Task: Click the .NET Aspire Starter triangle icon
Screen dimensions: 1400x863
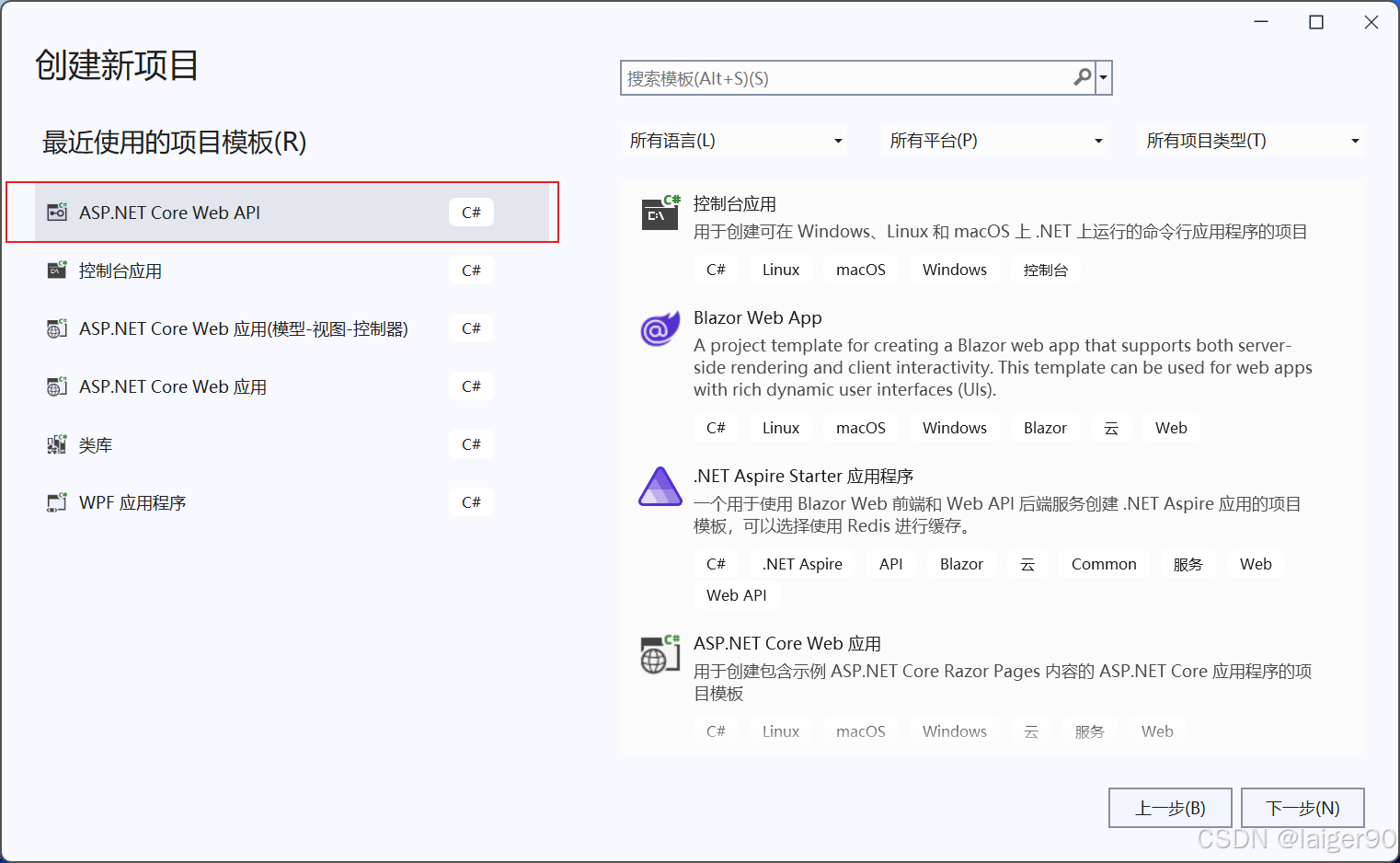Action: coord(660,487)
